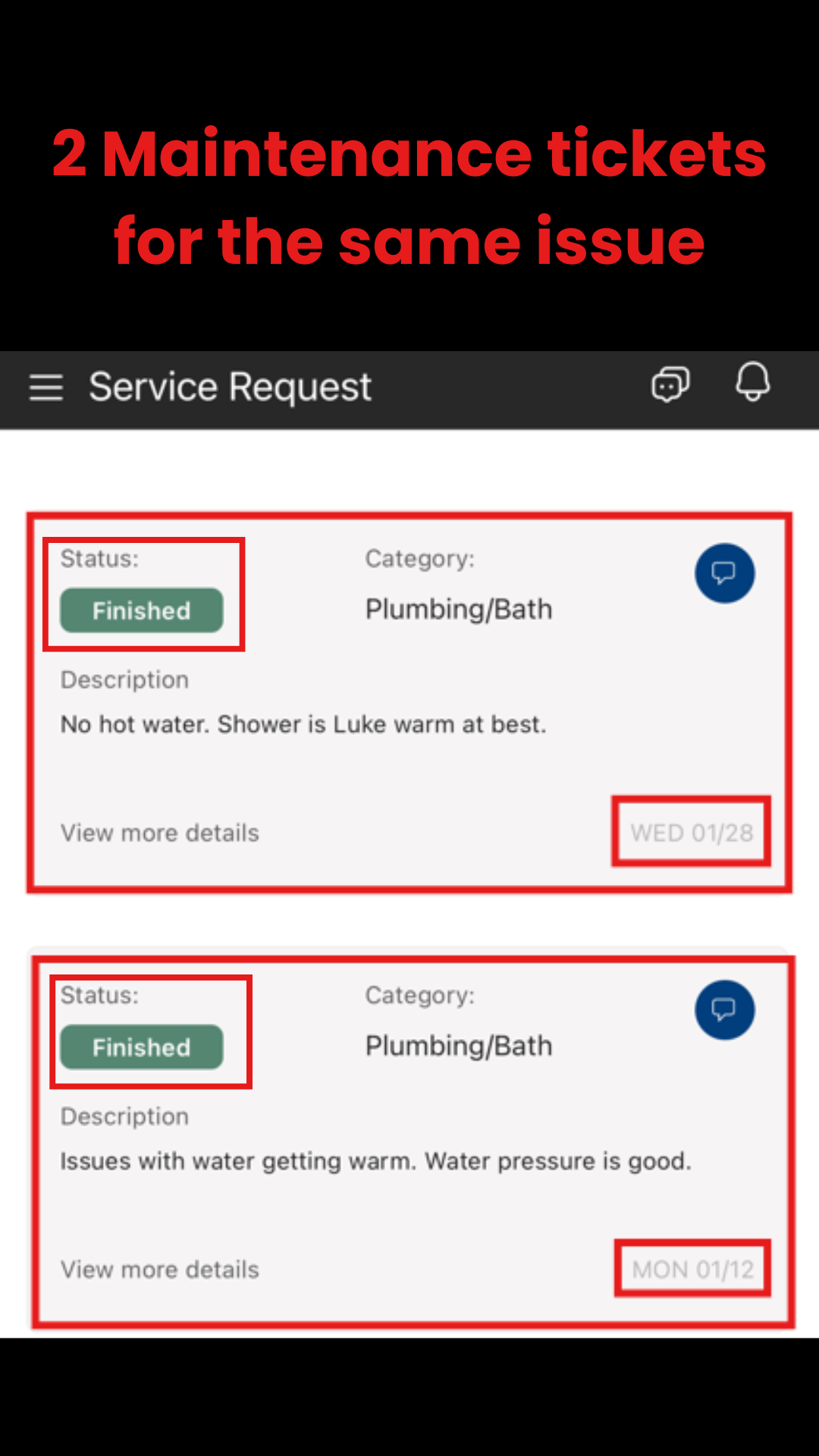Select the WED 01/28 date label
The image size is (819, 1456).
pos(692,833)
